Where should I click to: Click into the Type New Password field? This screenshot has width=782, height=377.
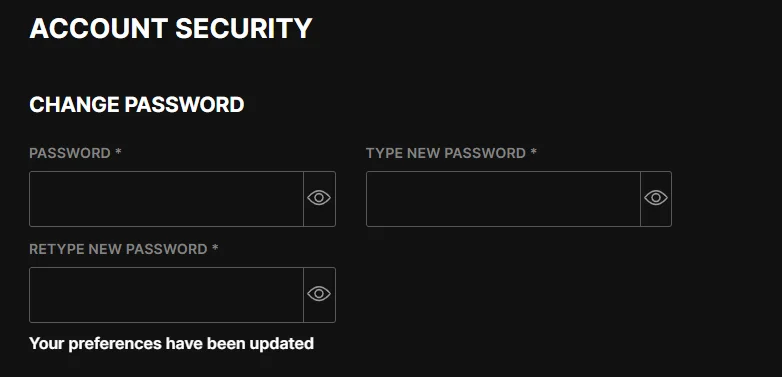[503, 199]
